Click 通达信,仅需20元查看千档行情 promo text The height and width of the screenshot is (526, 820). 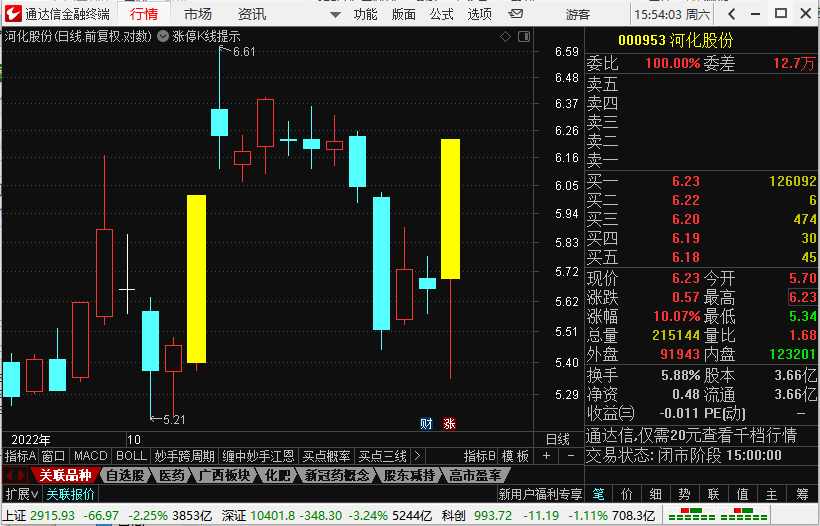[691, 435]
